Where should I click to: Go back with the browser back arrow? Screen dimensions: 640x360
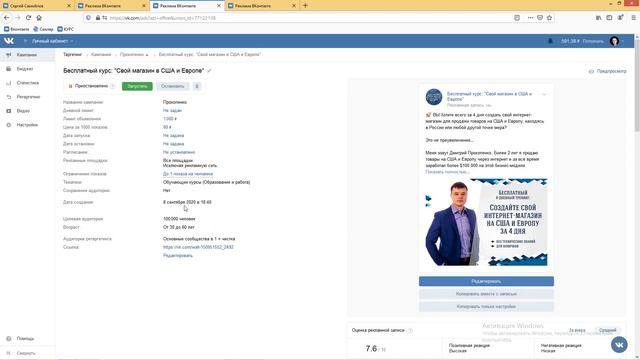pos(7,18)
